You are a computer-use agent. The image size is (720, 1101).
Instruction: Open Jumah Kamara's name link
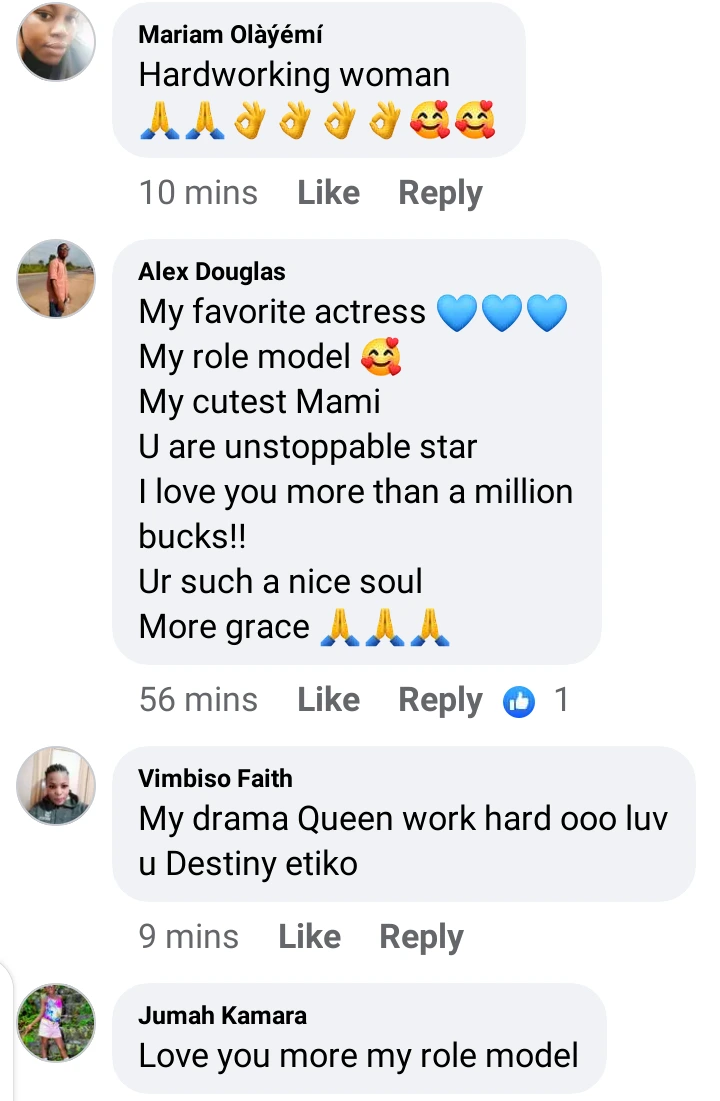pos(222,1016)
